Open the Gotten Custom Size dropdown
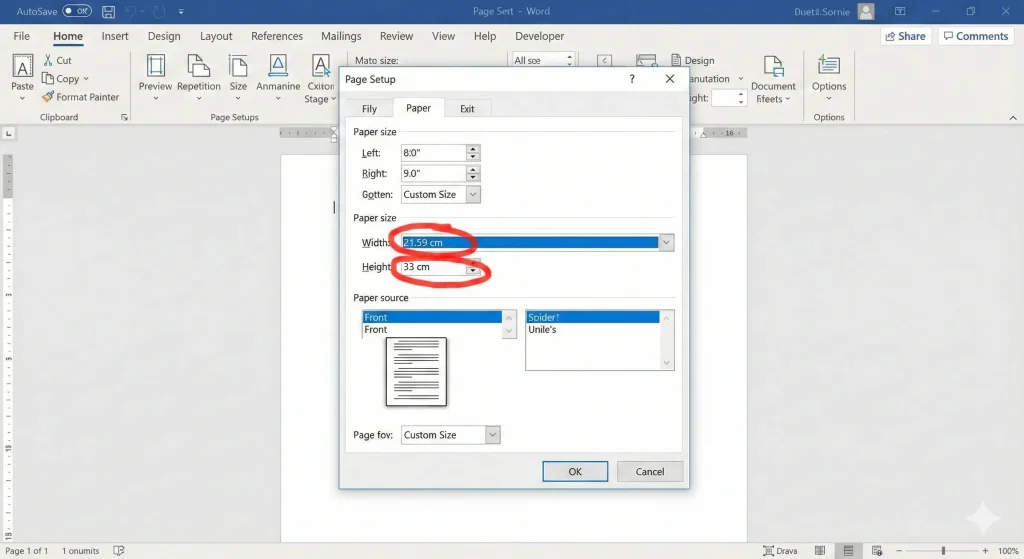The height and width of the screenshot is (559, 1024). 473,195
